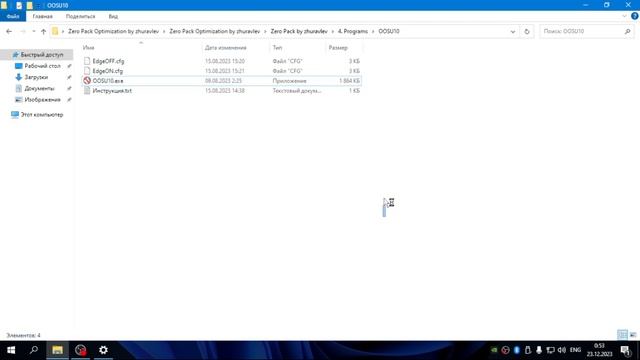Switch to the Главная ribbon tab
The image size is (640, 360).
(x=42, y=16)
